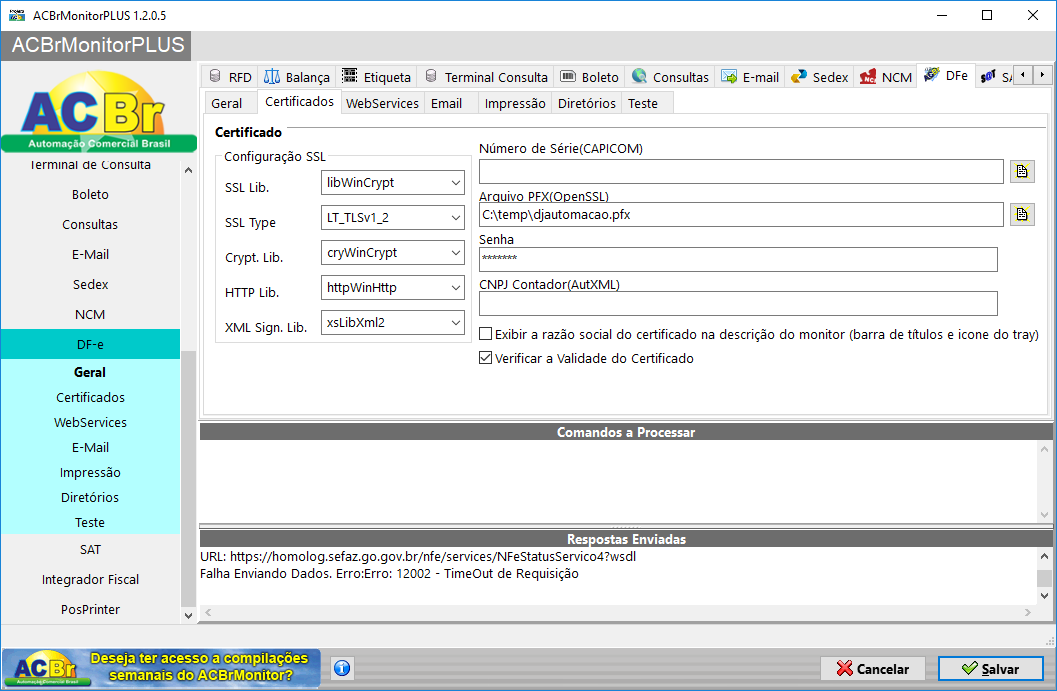The image size is (1057, 691).
Task: Select DF-e in the sidebar
Action: click(x=90, y=344)
